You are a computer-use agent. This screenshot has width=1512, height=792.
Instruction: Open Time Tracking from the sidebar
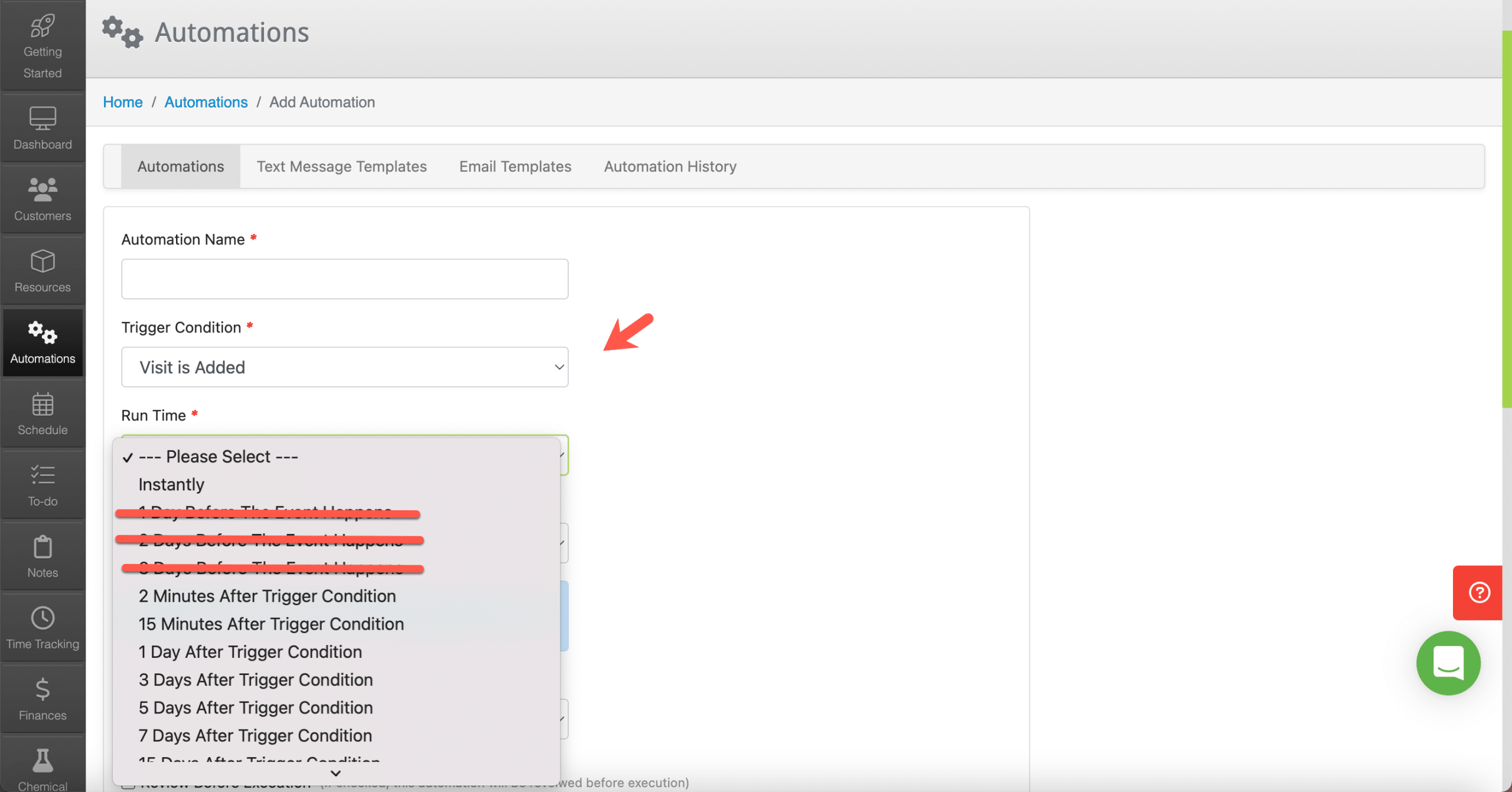pos(42,627)
